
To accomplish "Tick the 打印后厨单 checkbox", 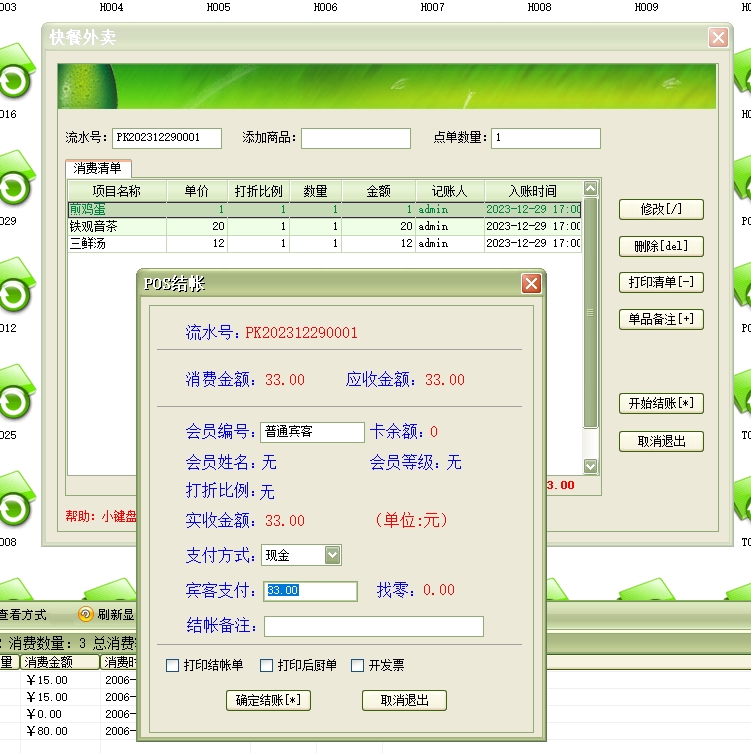I will tap(267, 666).
